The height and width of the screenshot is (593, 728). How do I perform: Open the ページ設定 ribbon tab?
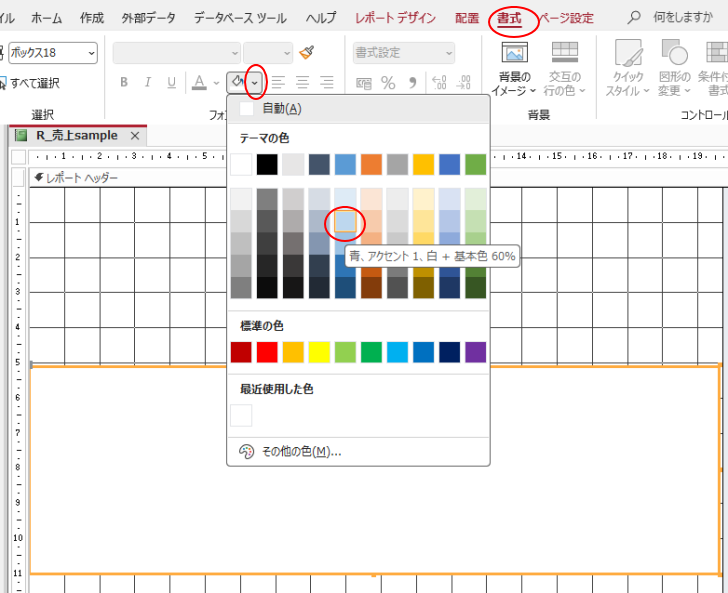tap(566, 18)
